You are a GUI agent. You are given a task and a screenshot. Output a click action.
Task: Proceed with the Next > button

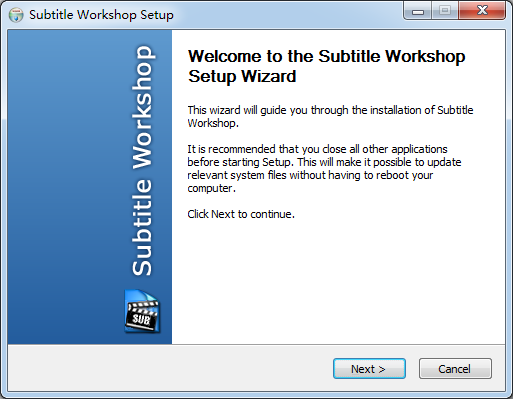click(x=369, y=369)
